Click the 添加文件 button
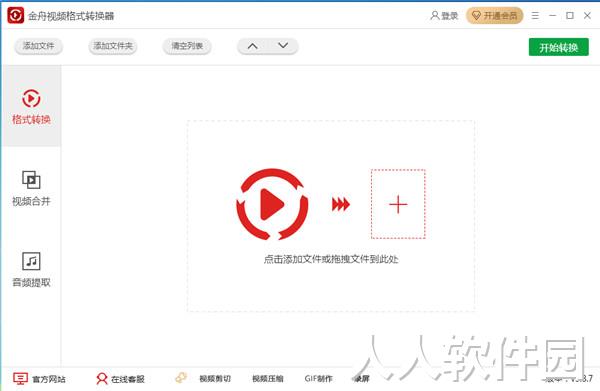600x391 pixels. (x=38, y=46)
